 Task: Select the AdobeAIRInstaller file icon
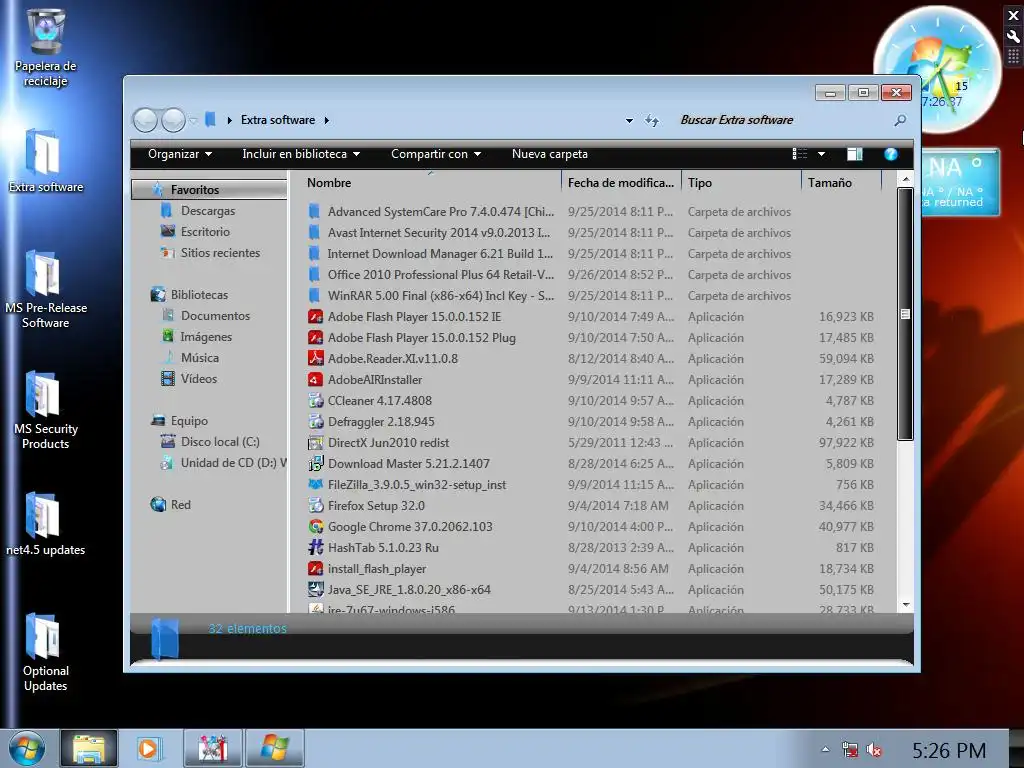pyautogui.click(x=315, y=379)
